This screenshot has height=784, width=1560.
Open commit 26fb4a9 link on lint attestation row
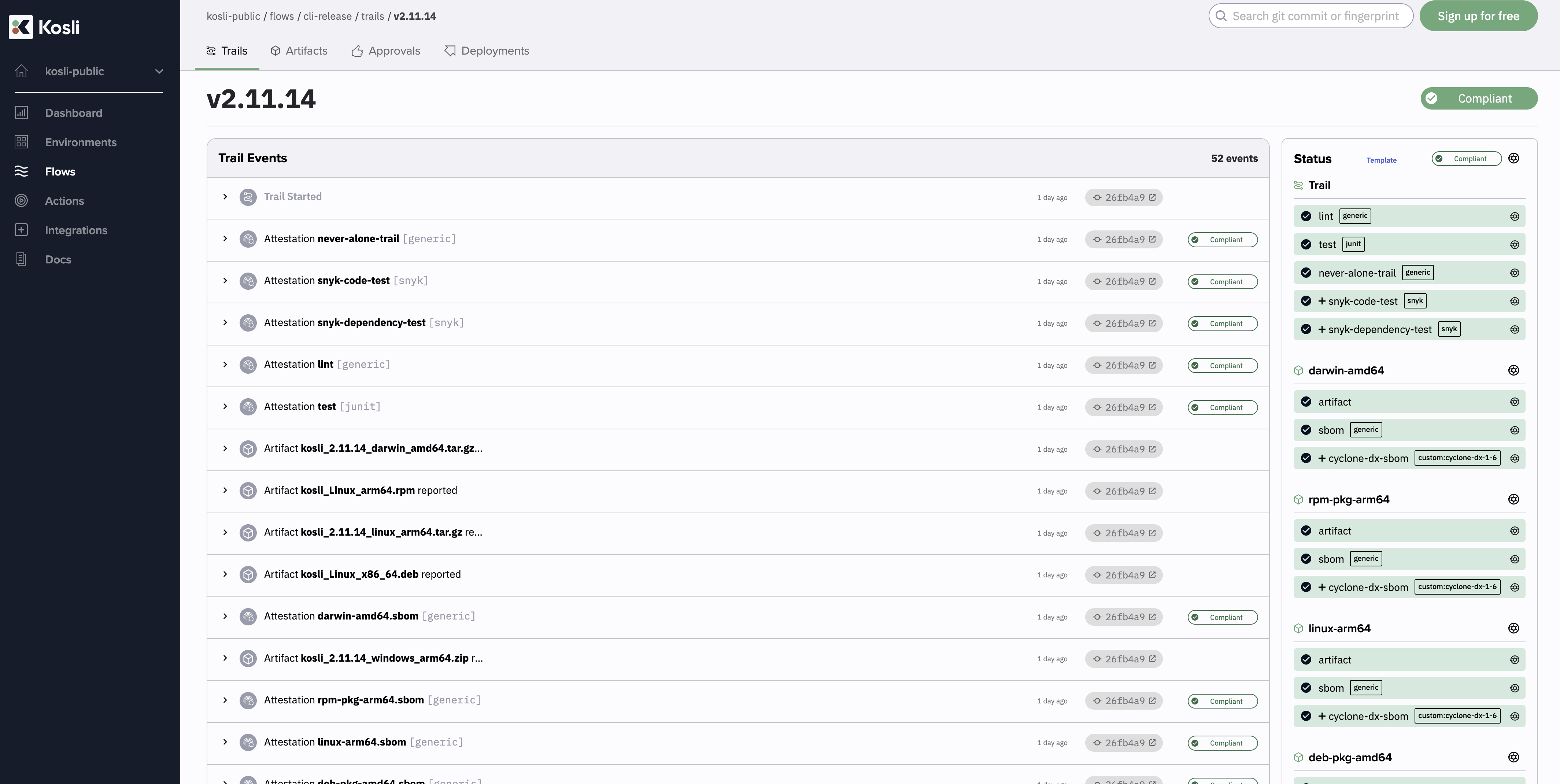(x=1124, y=366)
